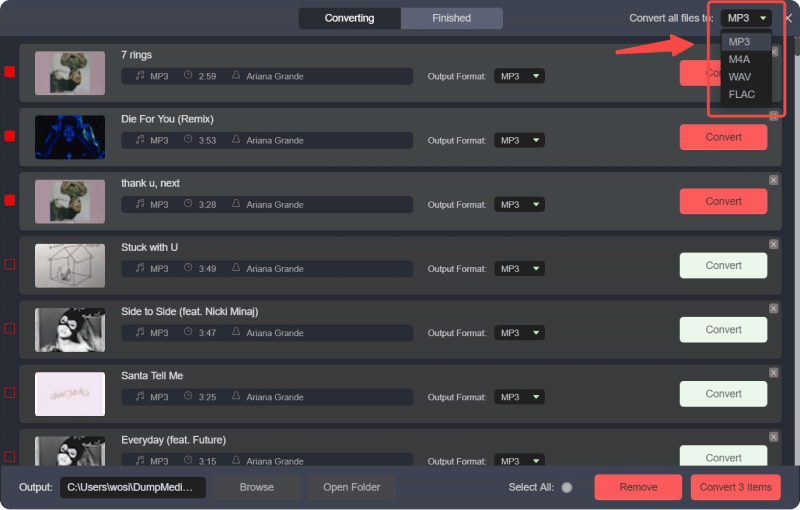Viewport: 800px width, 510px height.
Task: Convert the Die For You (Remix) track
Action: pyautogui.click(x=723, y=137)
